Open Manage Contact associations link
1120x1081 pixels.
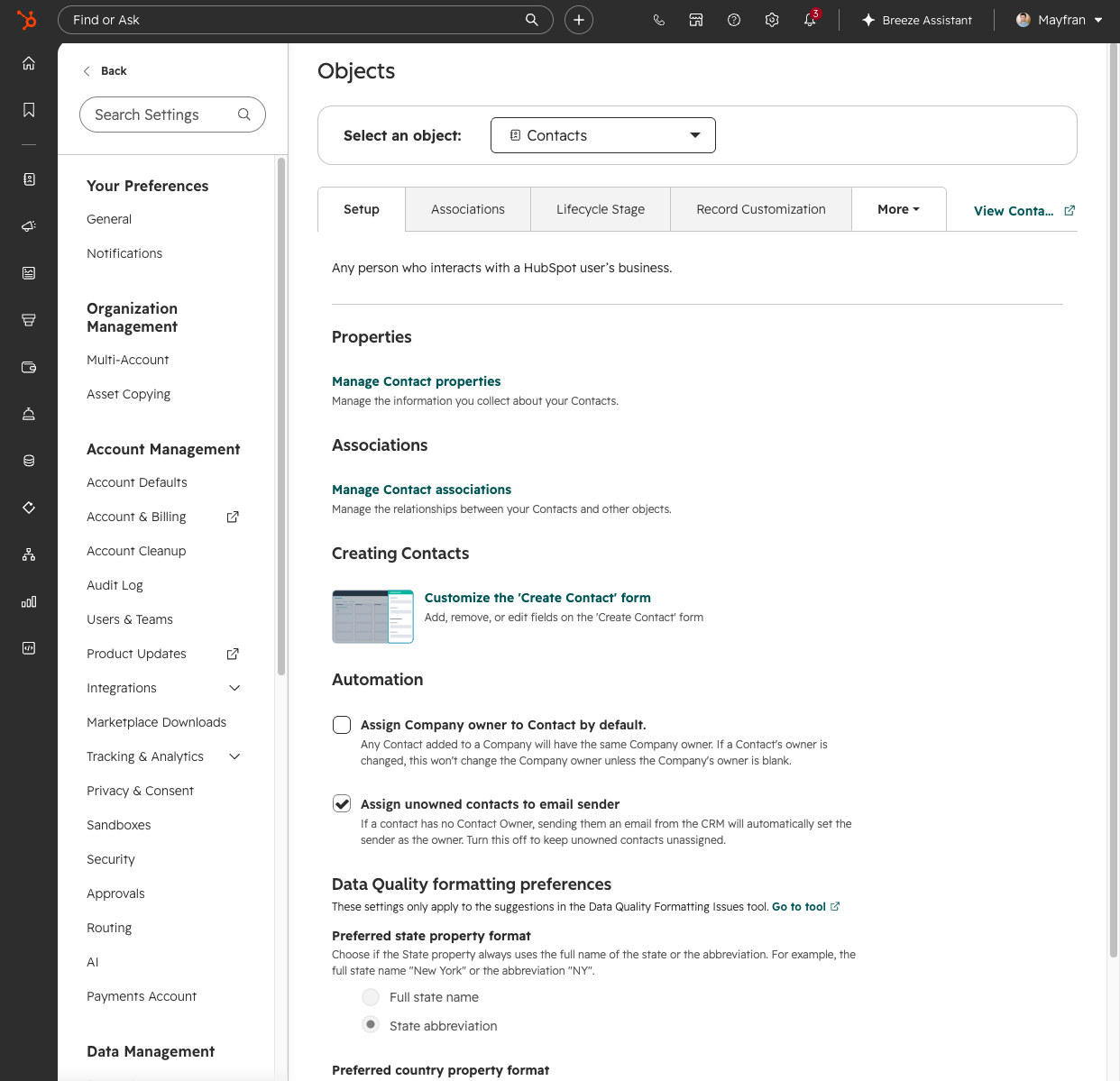tap(421, 490)
